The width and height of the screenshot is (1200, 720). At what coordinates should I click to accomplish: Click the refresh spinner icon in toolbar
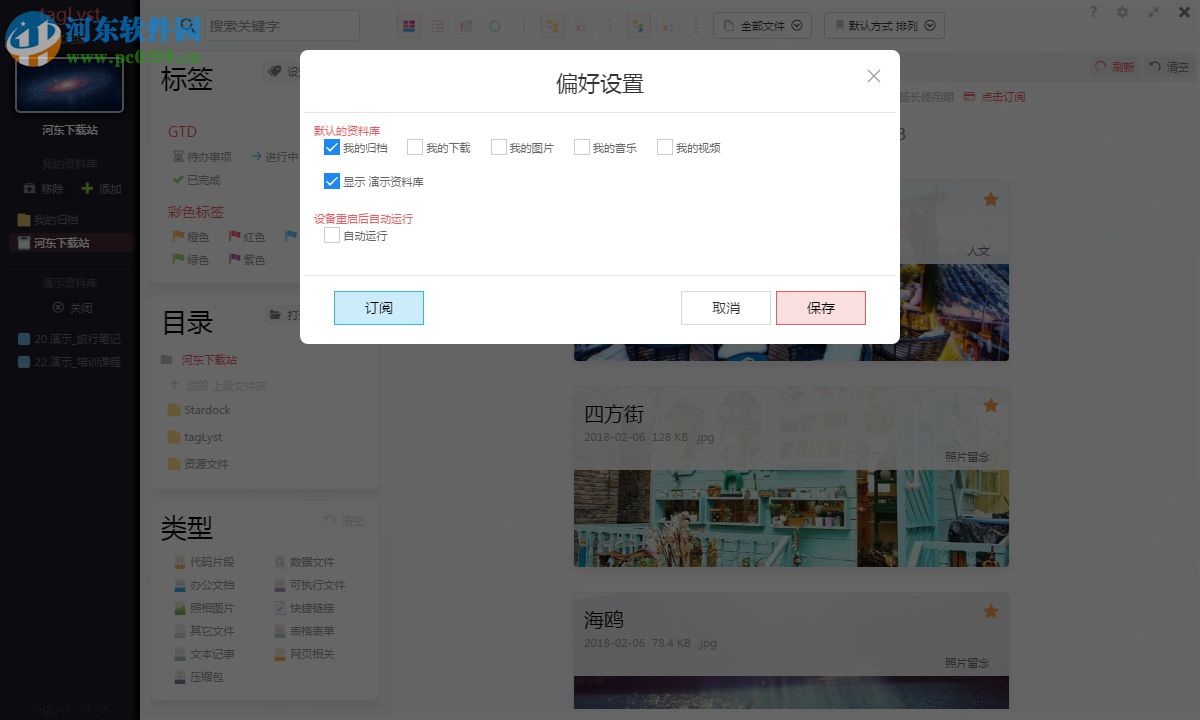click(x=494, y=25)
